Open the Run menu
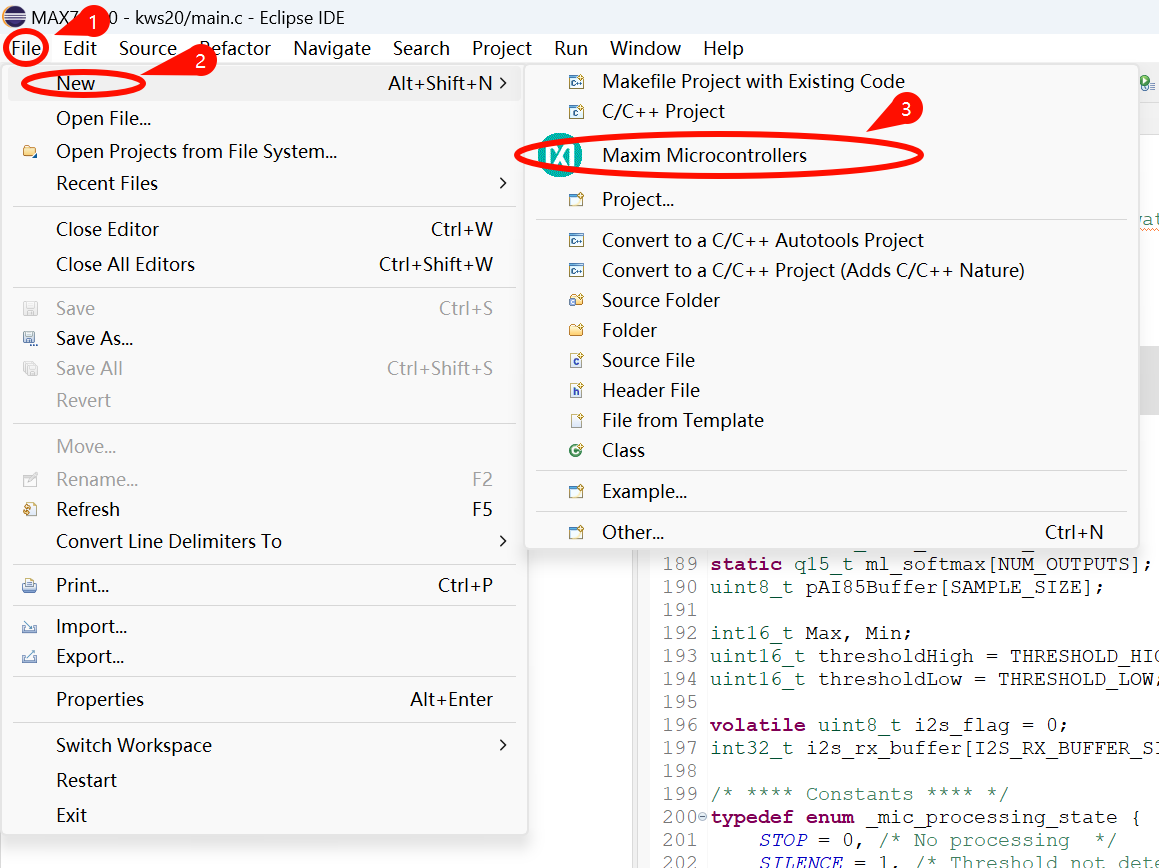The image size is (1159, 868). pyautogui.click(x=571, y=48)
